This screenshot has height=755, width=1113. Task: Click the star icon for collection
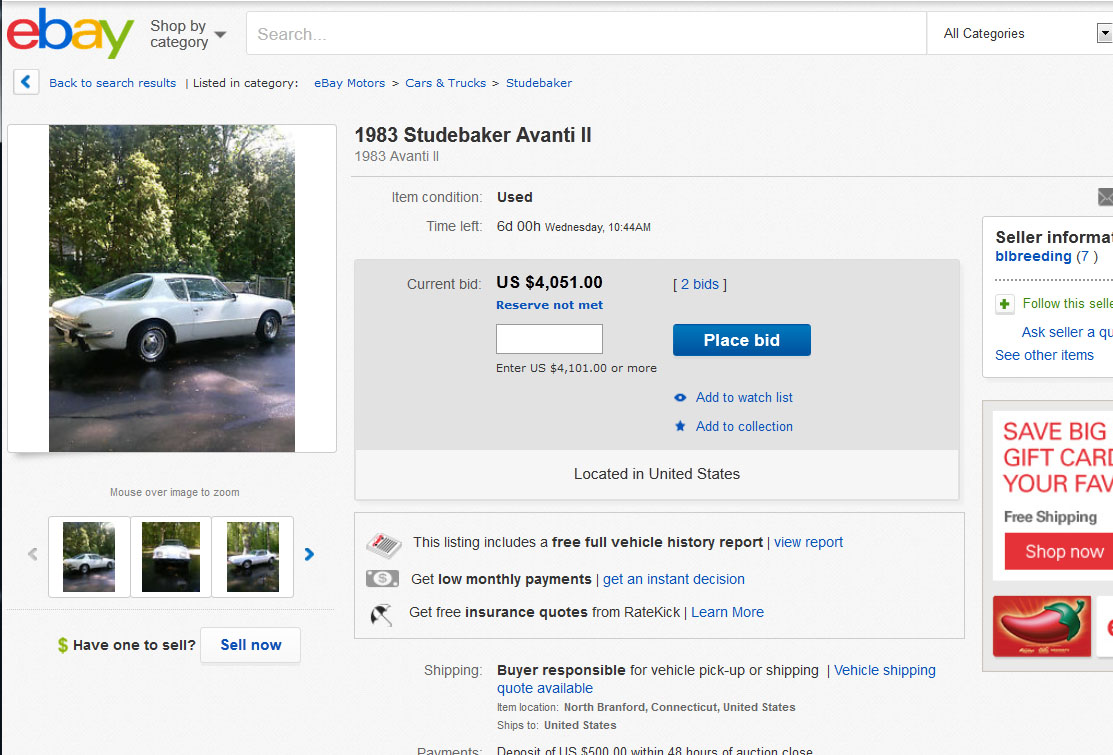(x=680, y=426)
